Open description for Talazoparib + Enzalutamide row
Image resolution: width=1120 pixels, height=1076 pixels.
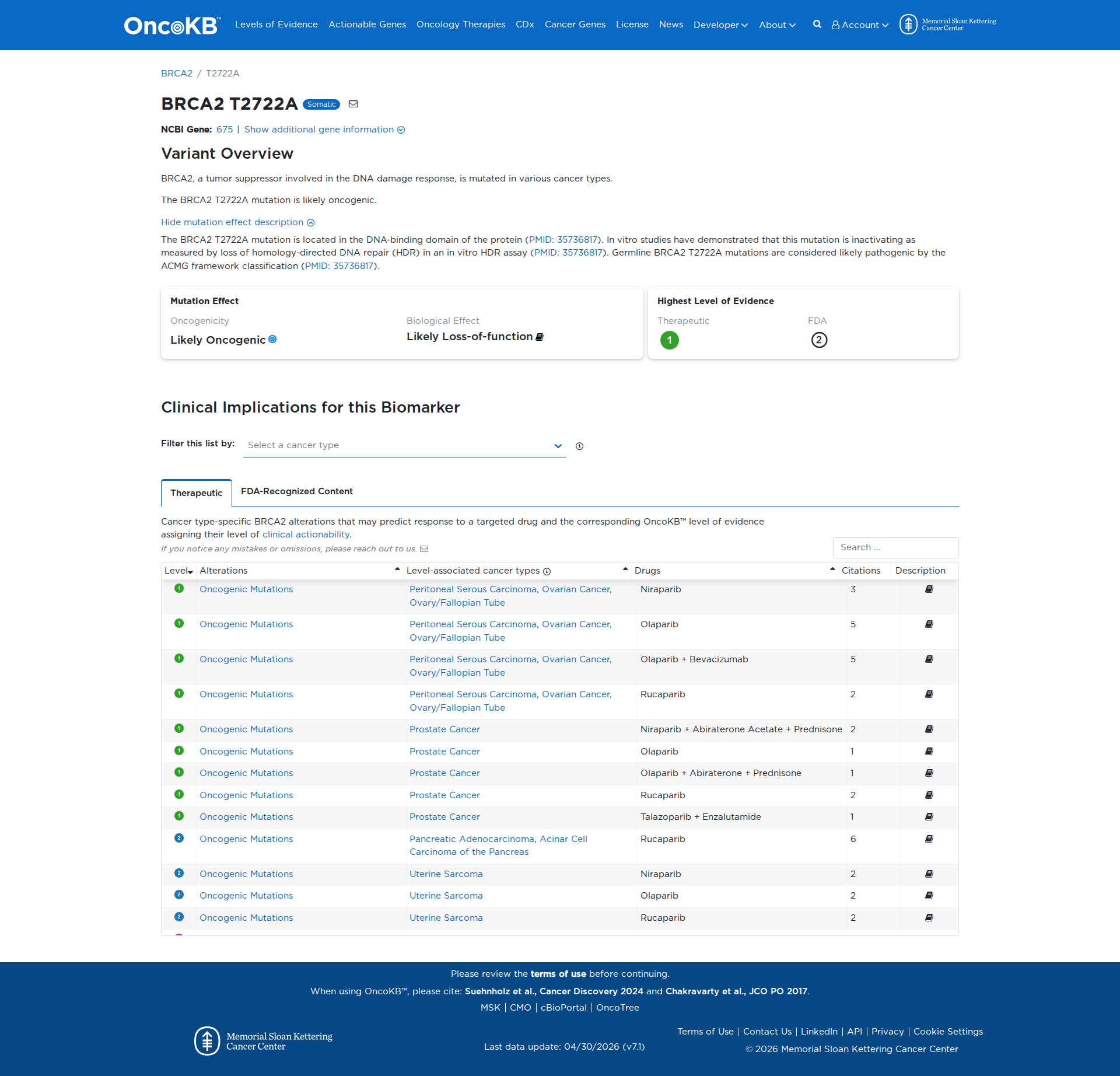(x=929, y=817)
